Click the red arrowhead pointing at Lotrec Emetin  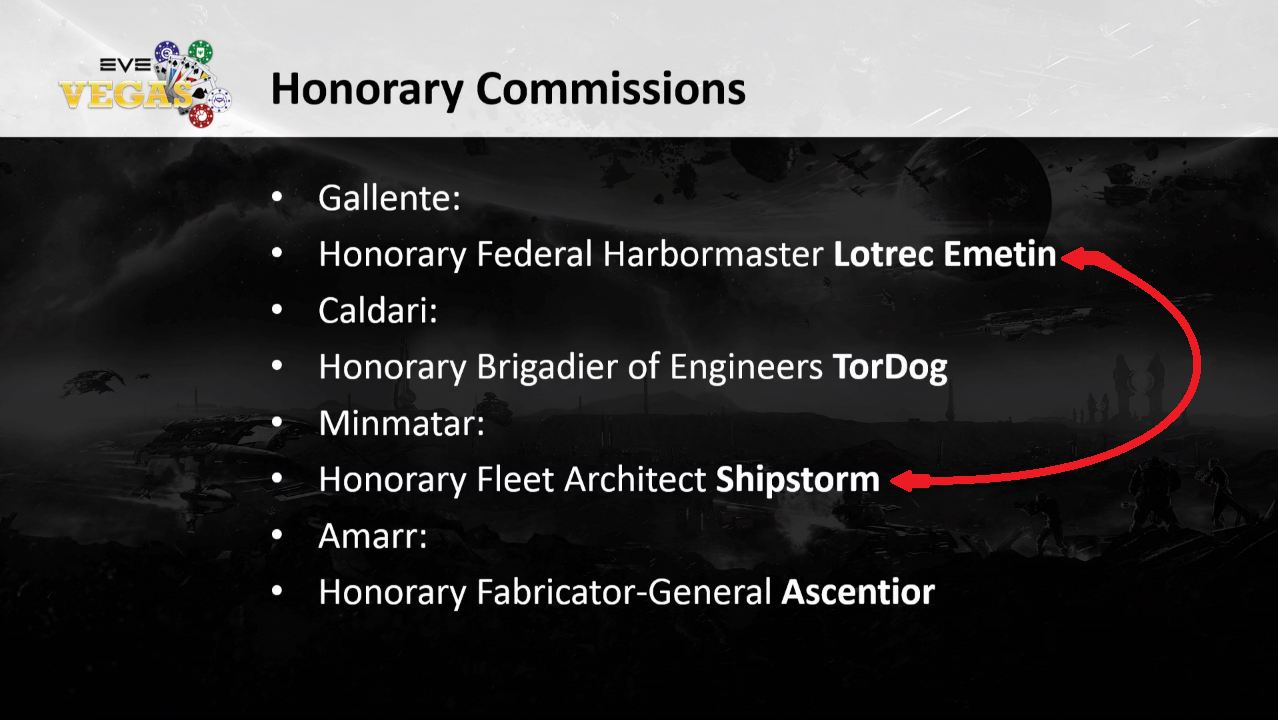click(x=1077, y=259)
